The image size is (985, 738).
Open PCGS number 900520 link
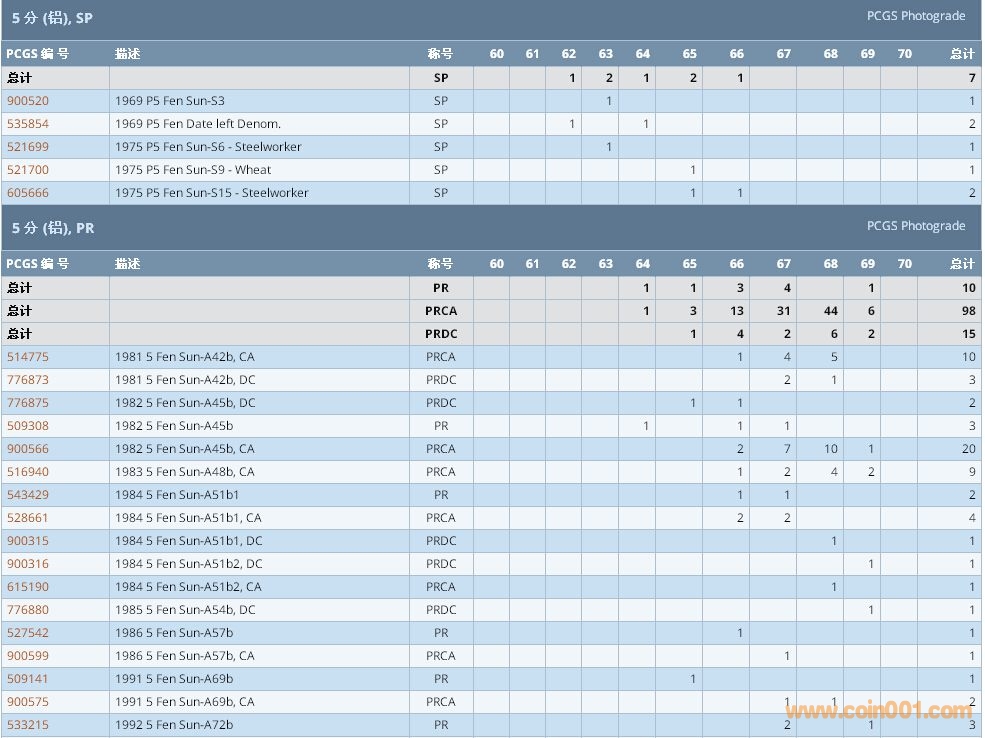pyautogui.click(x=28, y=101)
